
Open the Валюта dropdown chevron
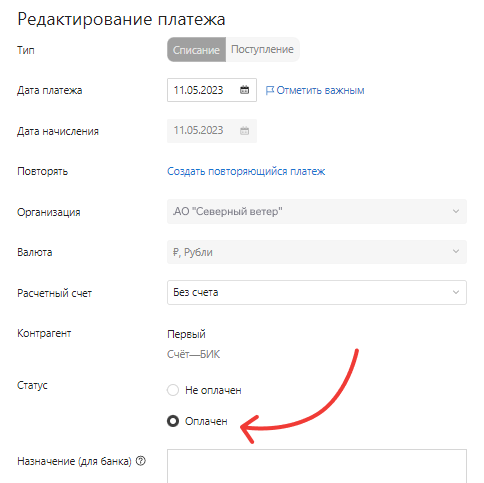pos(456,252)
